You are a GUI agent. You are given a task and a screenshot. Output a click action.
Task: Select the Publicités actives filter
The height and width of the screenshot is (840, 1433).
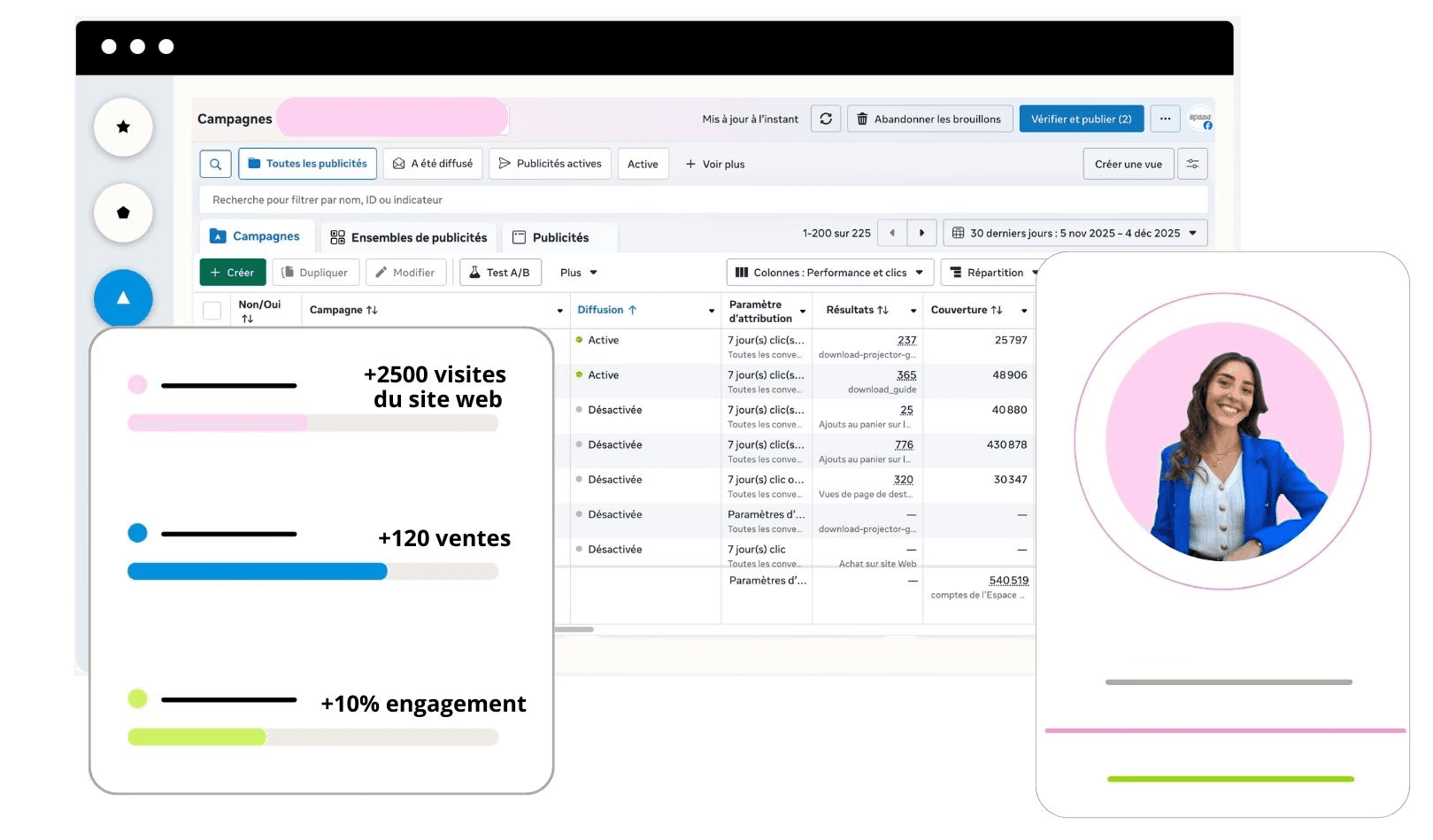click(x=550, y=164)
